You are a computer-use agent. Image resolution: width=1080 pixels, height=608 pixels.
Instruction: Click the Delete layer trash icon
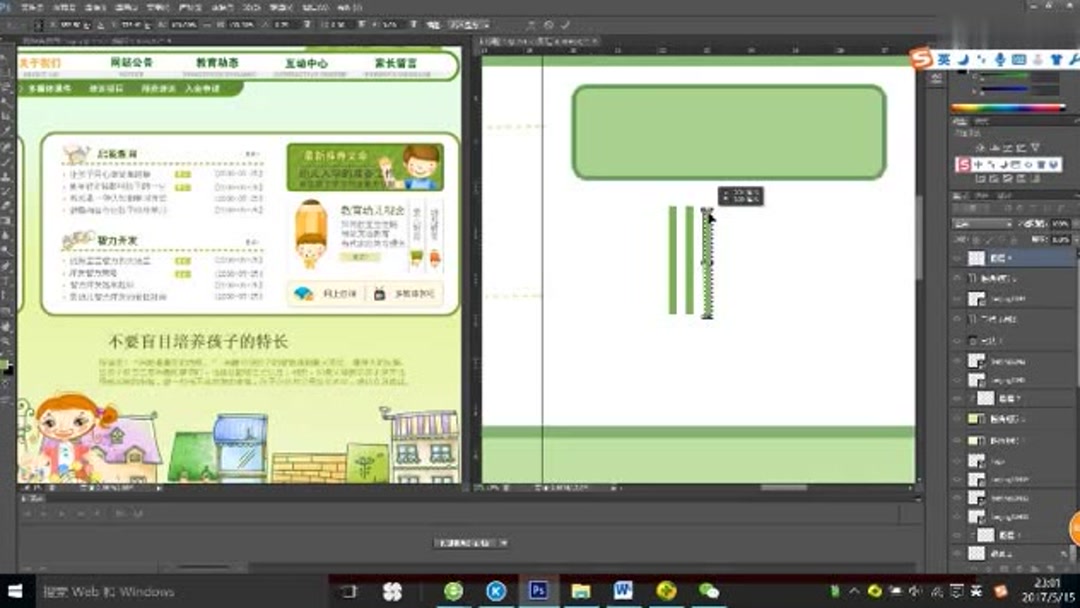tap(1064, 568)
